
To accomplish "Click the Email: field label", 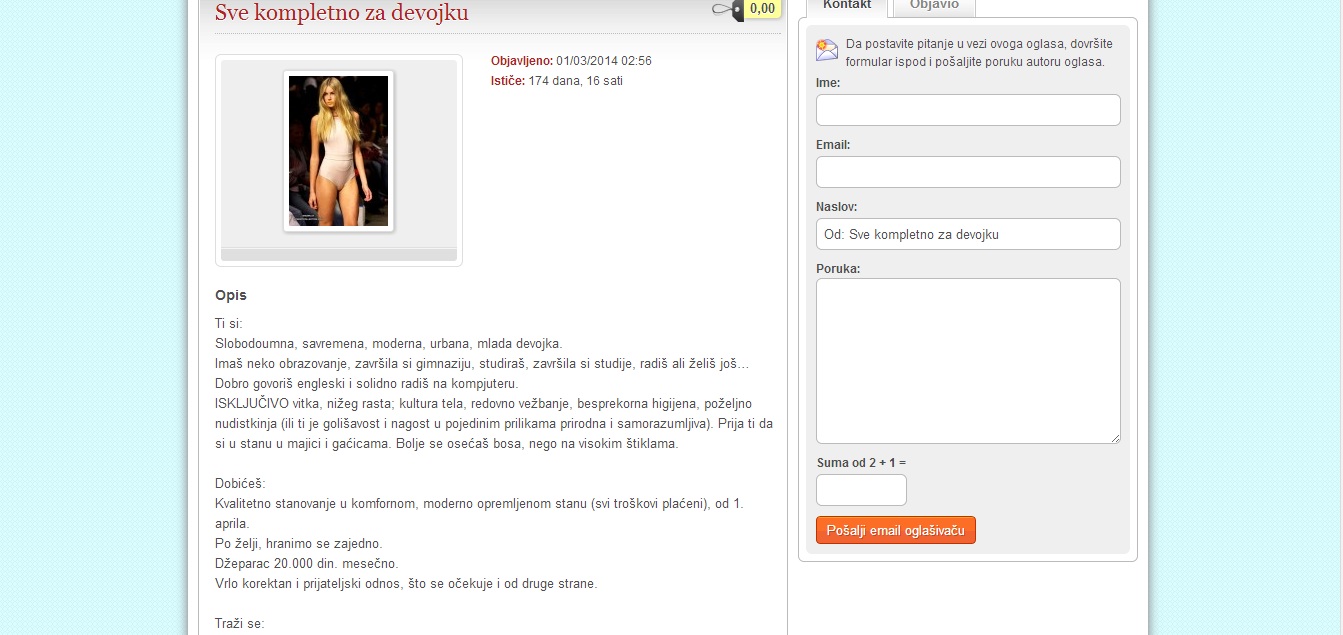I will coord(832,145).
